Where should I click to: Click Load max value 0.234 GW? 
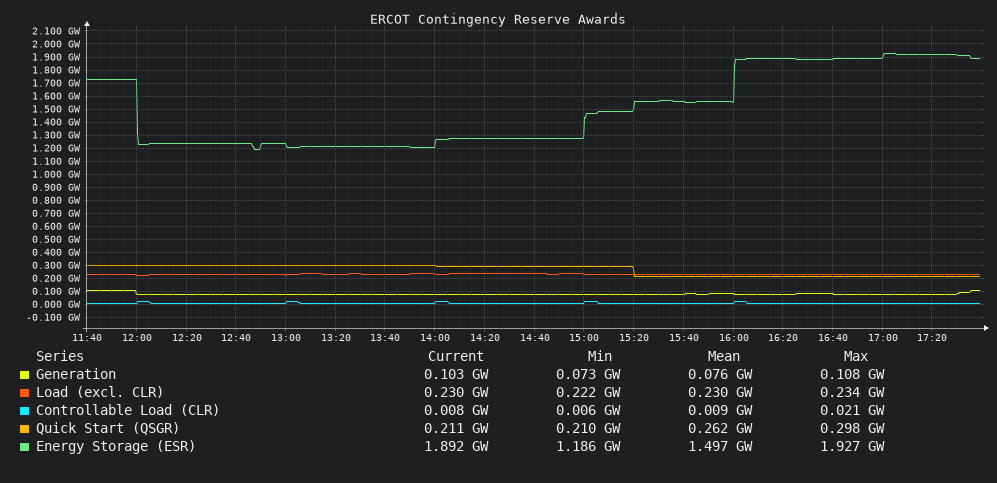coord(852,392)
